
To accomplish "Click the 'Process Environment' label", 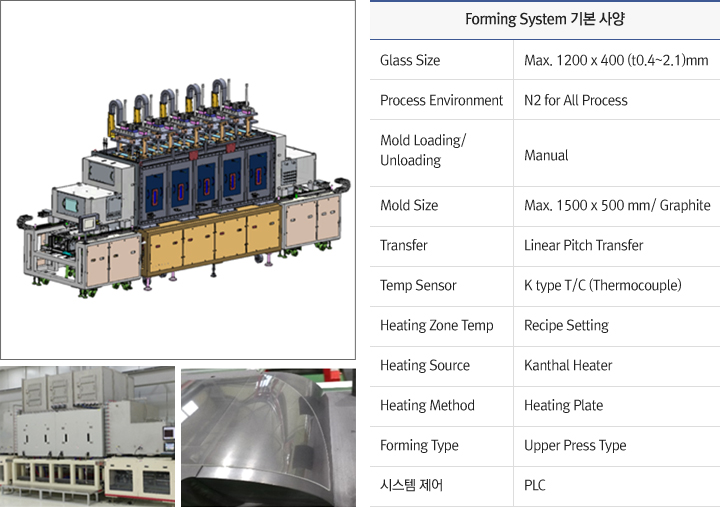I will pos(441,100).
